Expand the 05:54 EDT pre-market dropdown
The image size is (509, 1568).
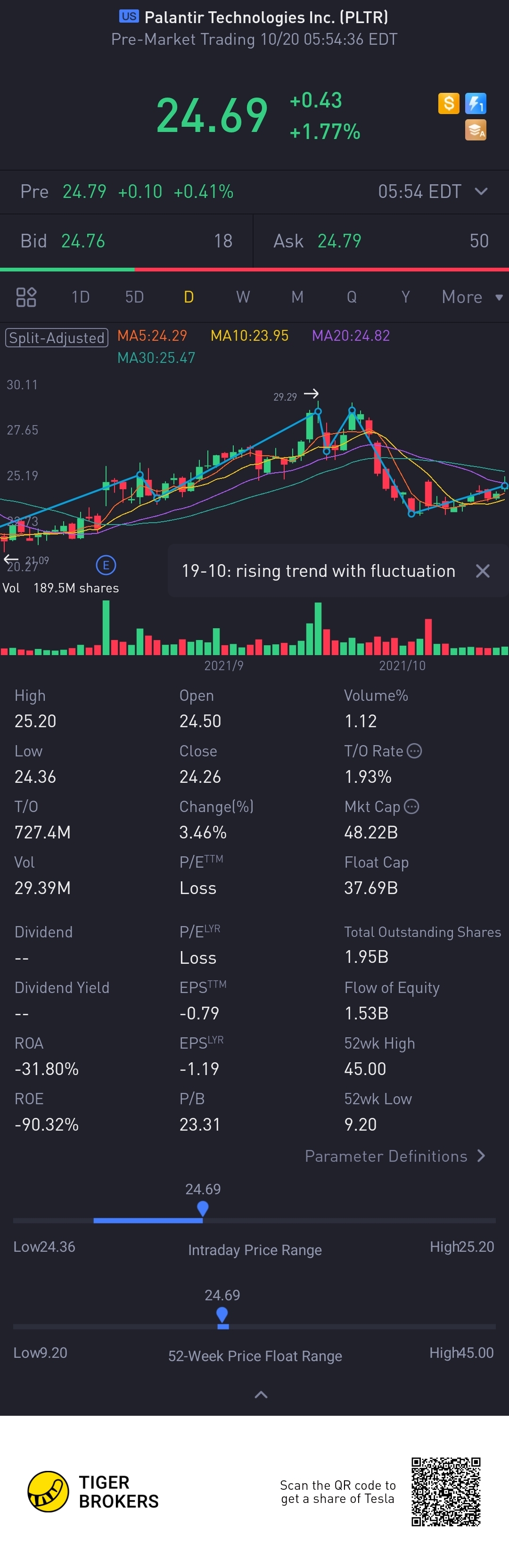click(x=480, y=192)
